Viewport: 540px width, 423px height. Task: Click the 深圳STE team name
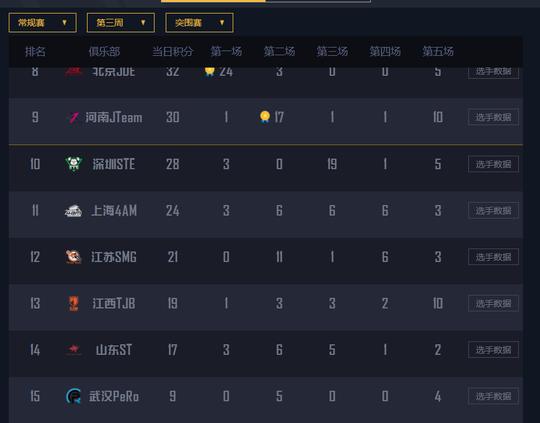(x=114, y=164)
